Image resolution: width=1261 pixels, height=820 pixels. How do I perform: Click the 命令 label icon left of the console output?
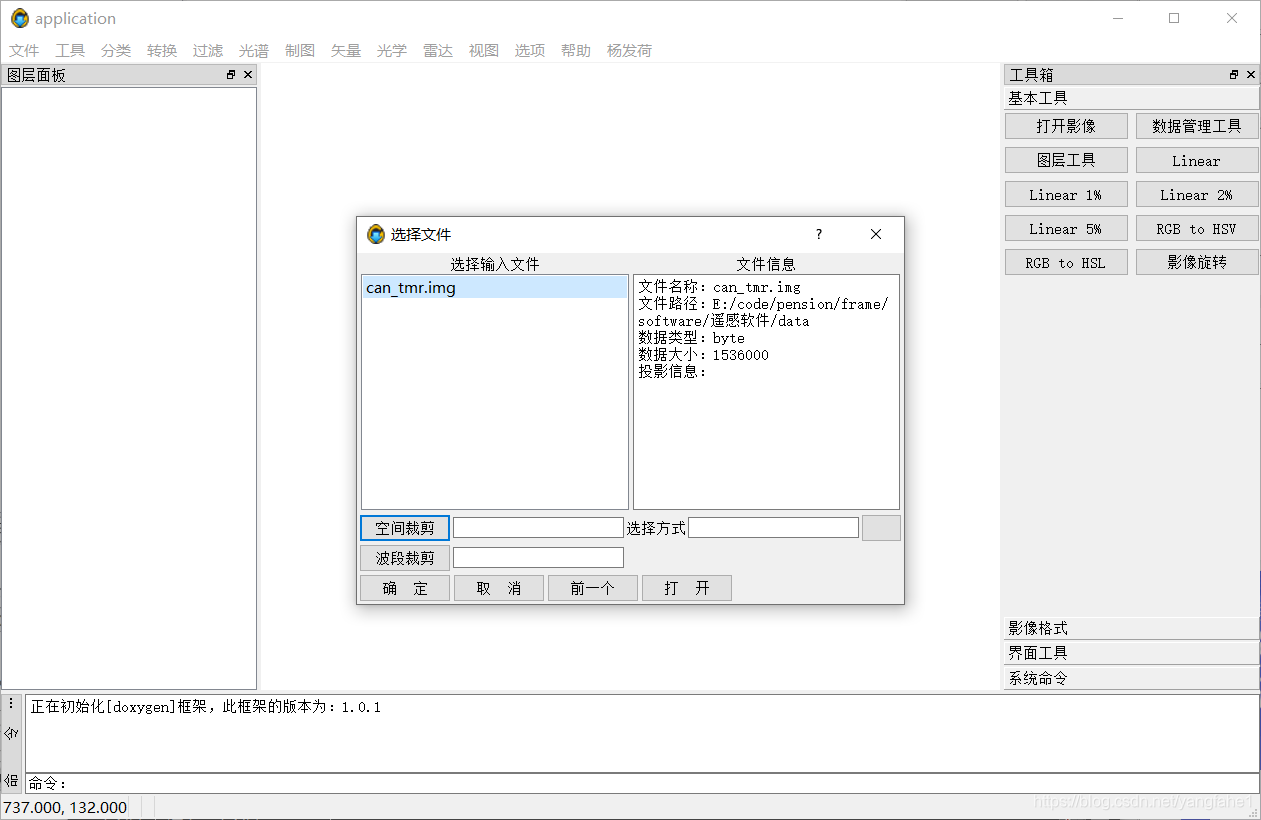12,733
